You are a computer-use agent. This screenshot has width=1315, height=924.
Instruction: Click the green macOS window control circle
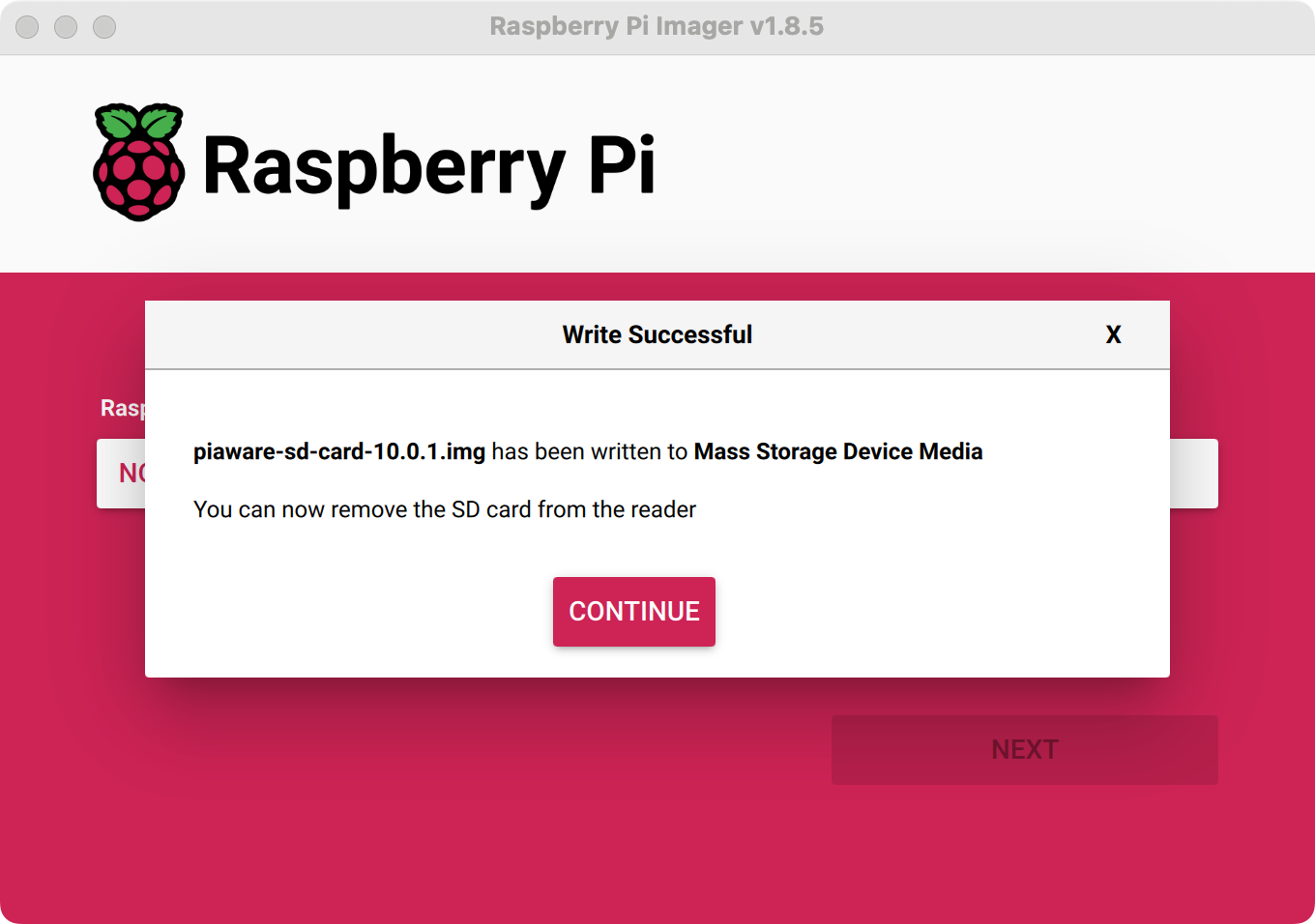pyautogui.click(x=103, y=27)
